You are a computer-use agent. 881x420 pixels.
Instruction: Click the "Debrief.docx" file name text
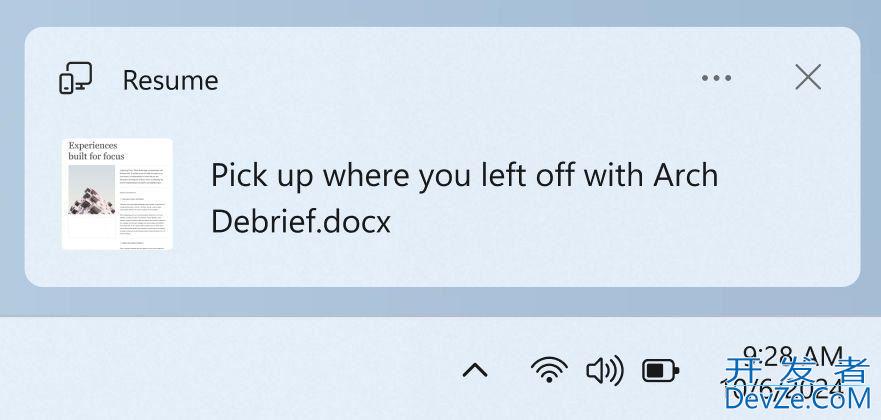301,221
